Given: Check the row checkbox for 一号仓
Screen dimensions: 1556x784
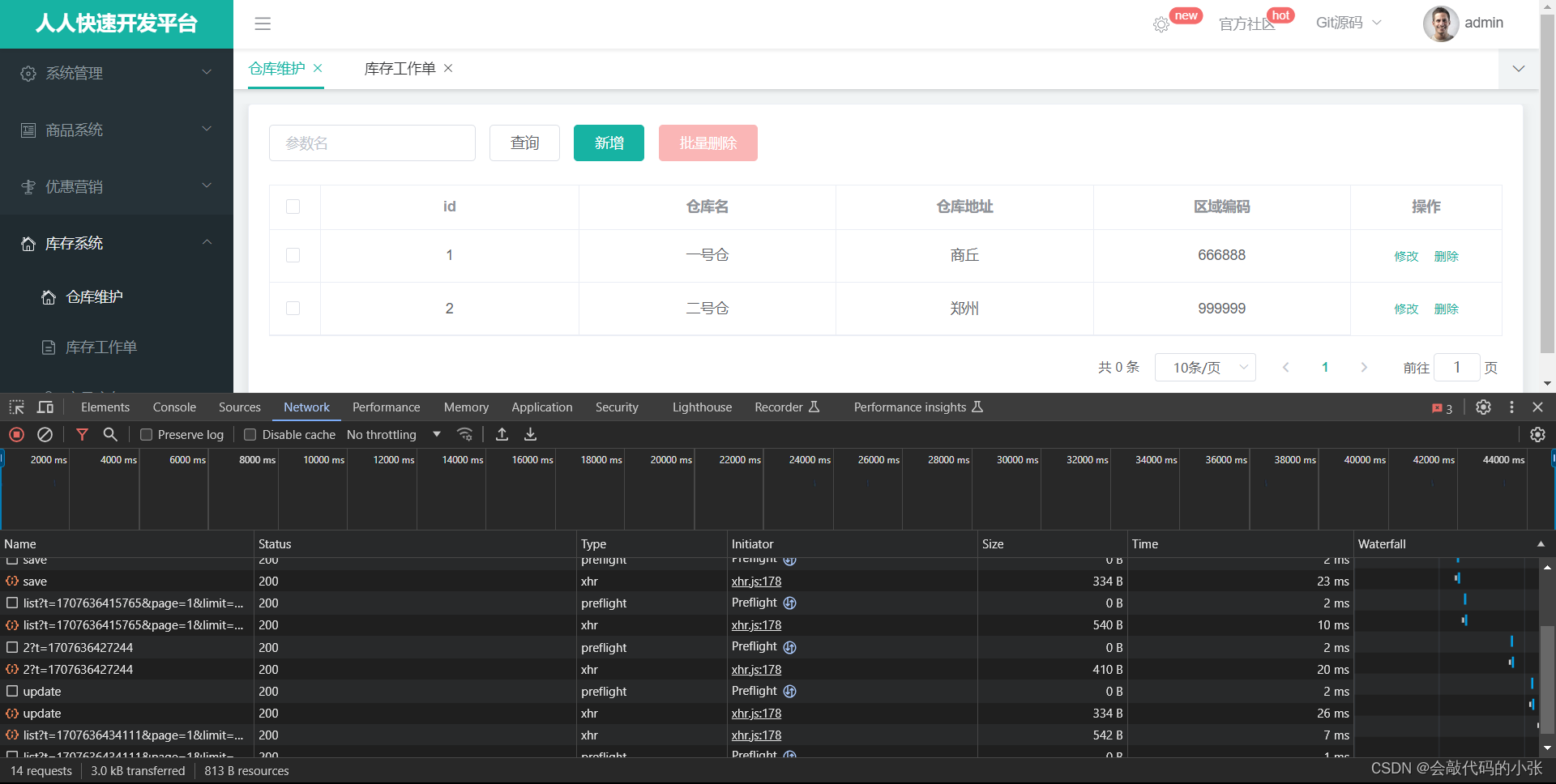Looking at the screenshot, I should [293, 255].
